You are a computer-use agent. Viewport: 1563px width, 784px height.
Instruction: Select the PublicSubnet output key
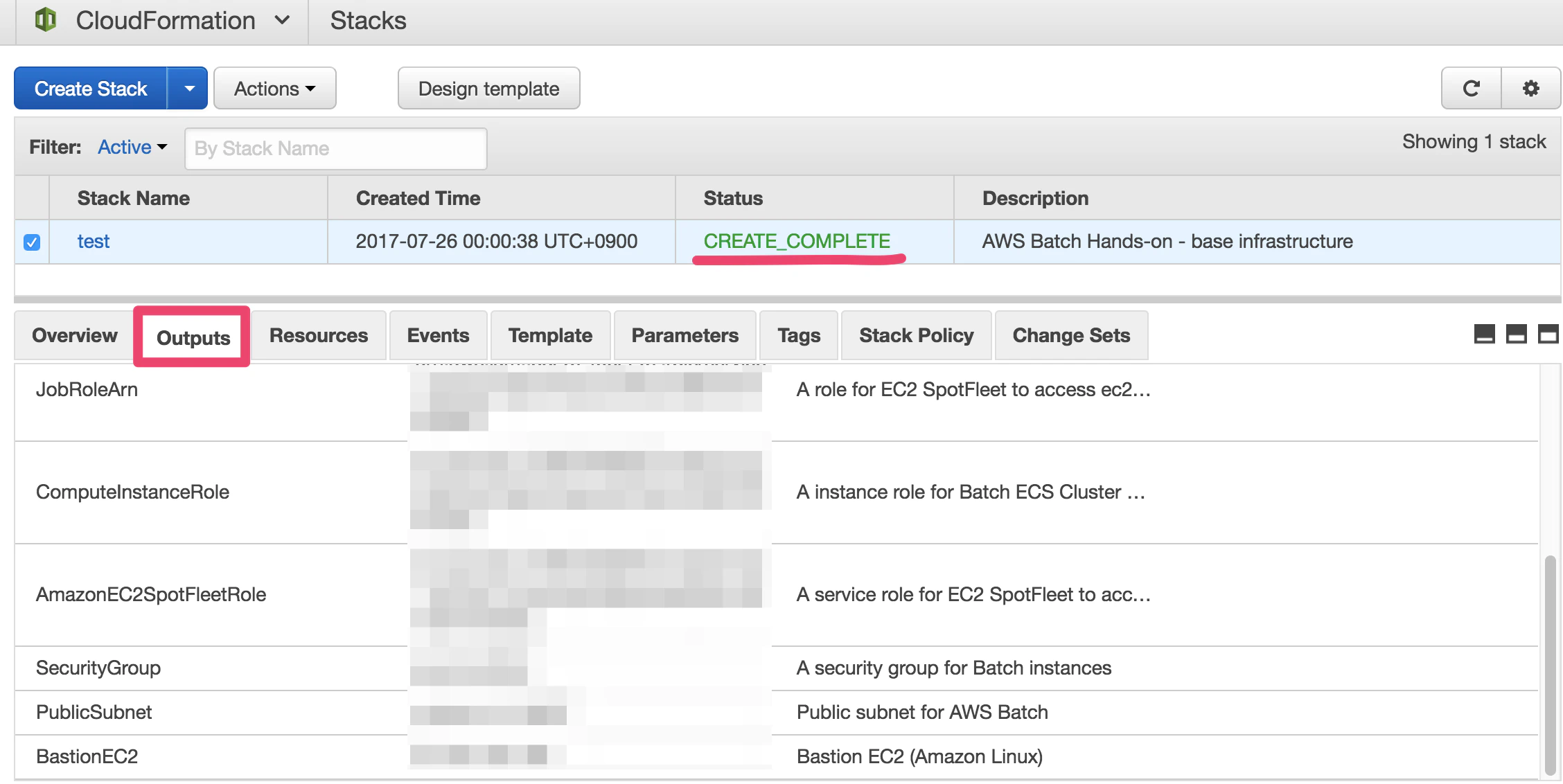tap(94, 712)
